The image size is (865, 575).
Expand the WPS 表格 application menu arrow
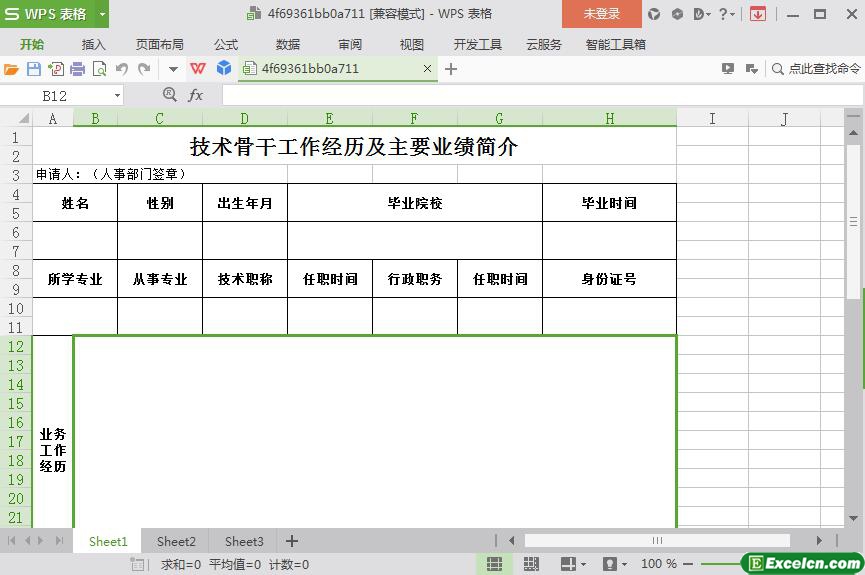[x=102, y=14]
